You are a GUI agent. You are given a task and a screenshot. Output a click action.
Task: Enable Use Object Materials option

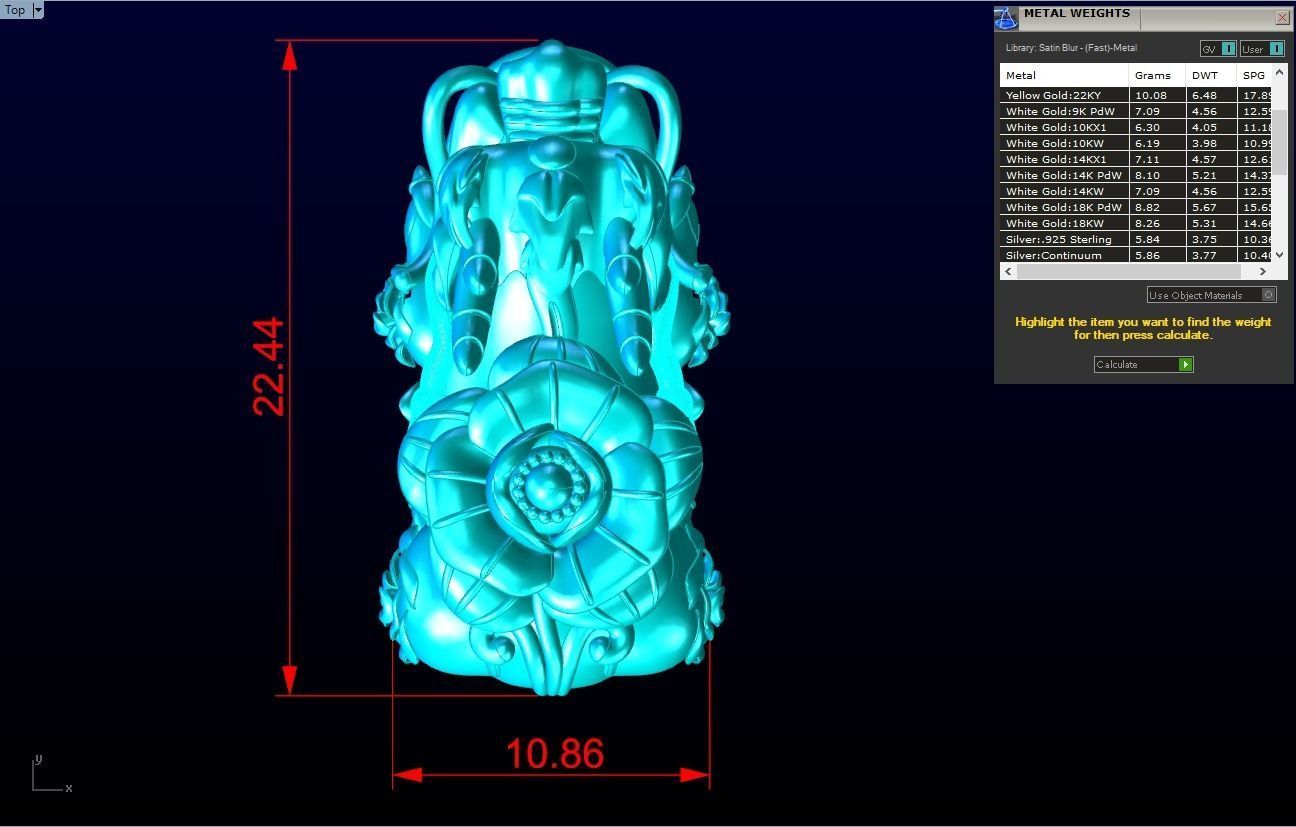1211,295
